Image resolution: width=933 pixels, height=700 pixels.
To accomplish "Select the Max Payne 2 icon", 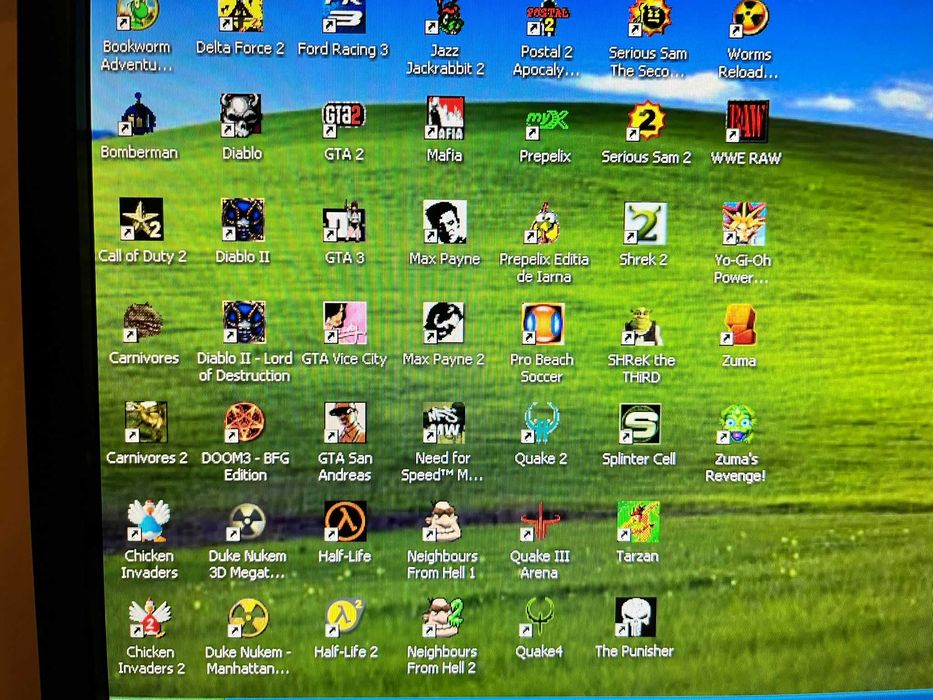I will point(444,323).
